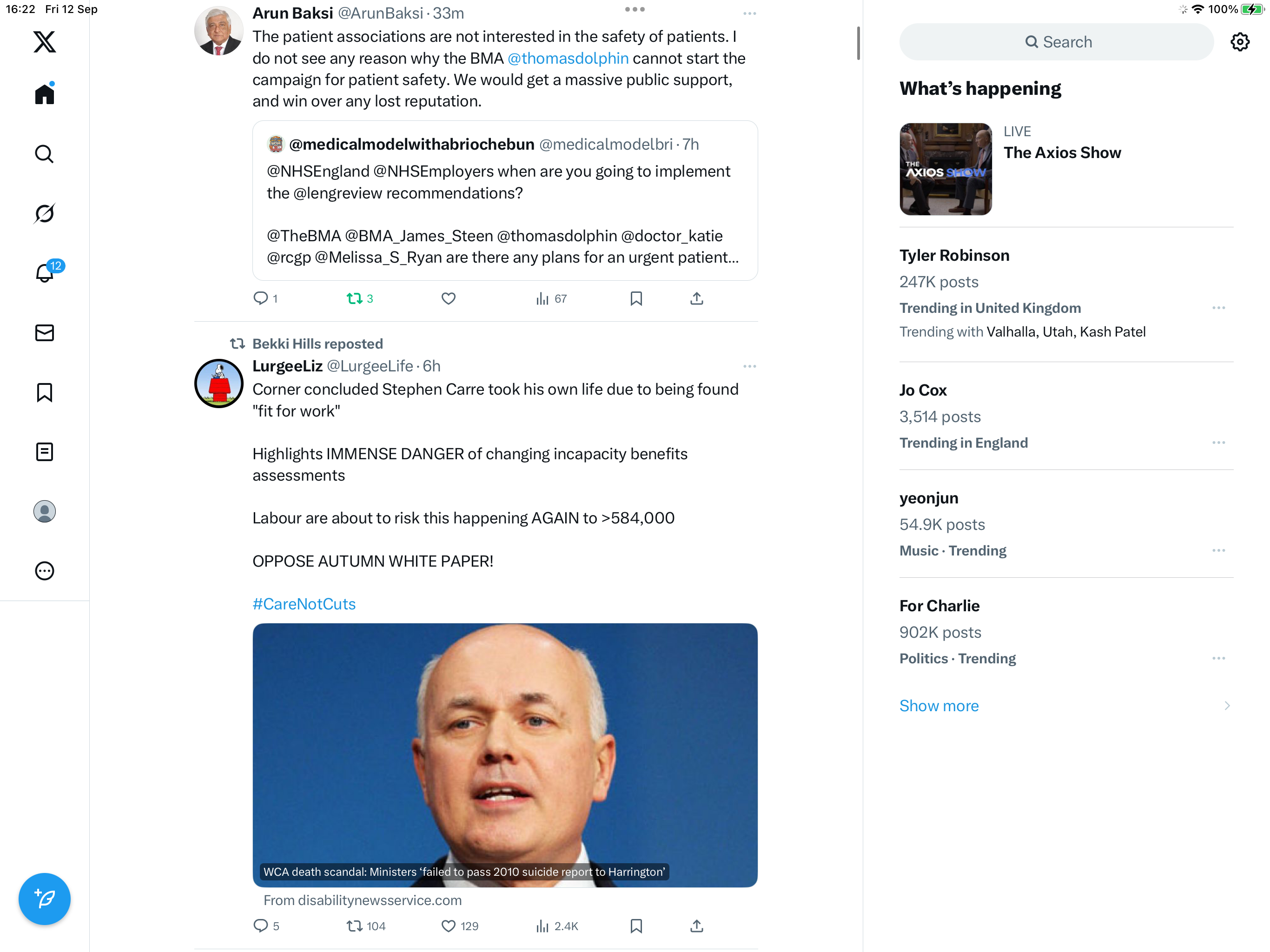Tap the blue compose post button
This screenshot has width=1270, height=952.
click(44, 899)
